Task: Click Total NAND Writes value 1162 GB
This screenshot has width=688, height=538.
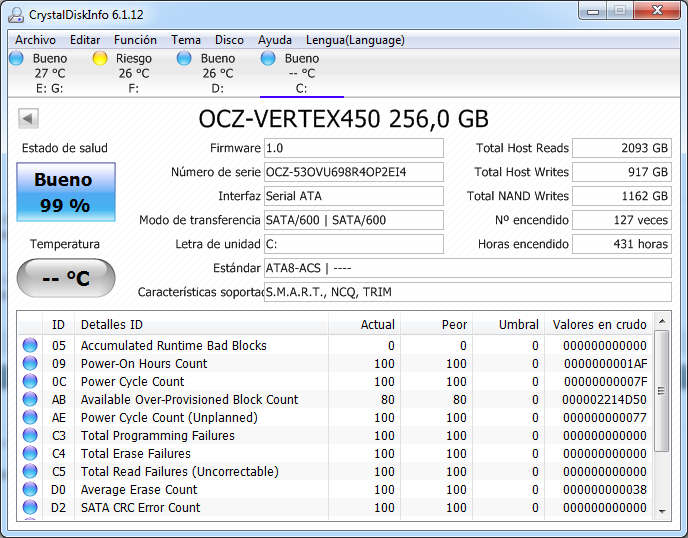Action: 622,196
